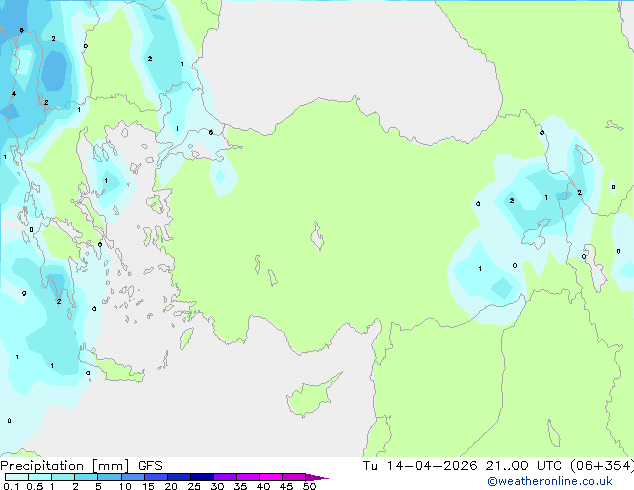Click the 10–15 mm blue legend swatch
This screenshot has width=634, height=490.
point(132,477)
